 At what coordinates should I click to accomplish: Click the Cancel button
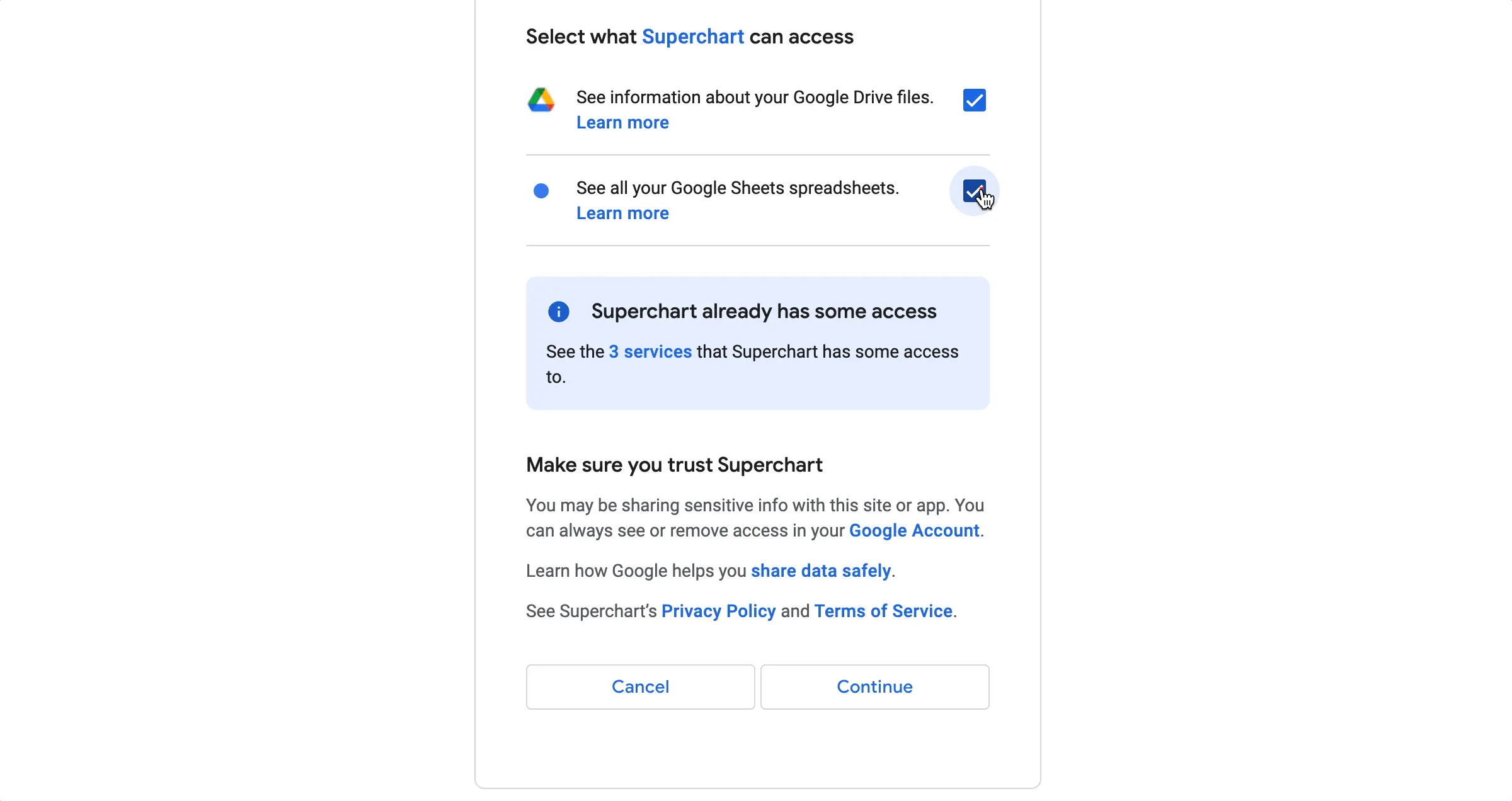[x=641, y=687]
